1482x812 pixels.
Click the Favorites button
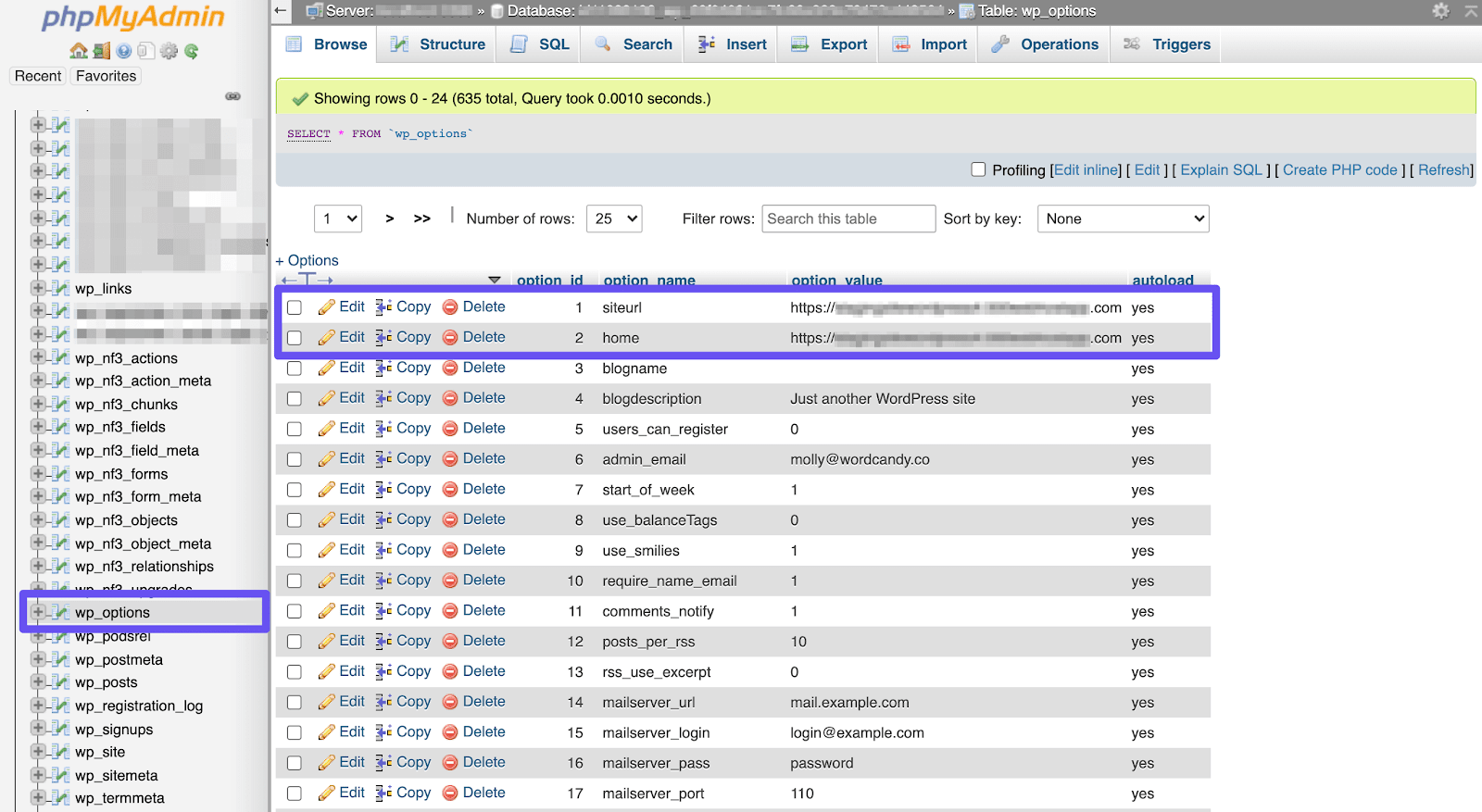106,76
